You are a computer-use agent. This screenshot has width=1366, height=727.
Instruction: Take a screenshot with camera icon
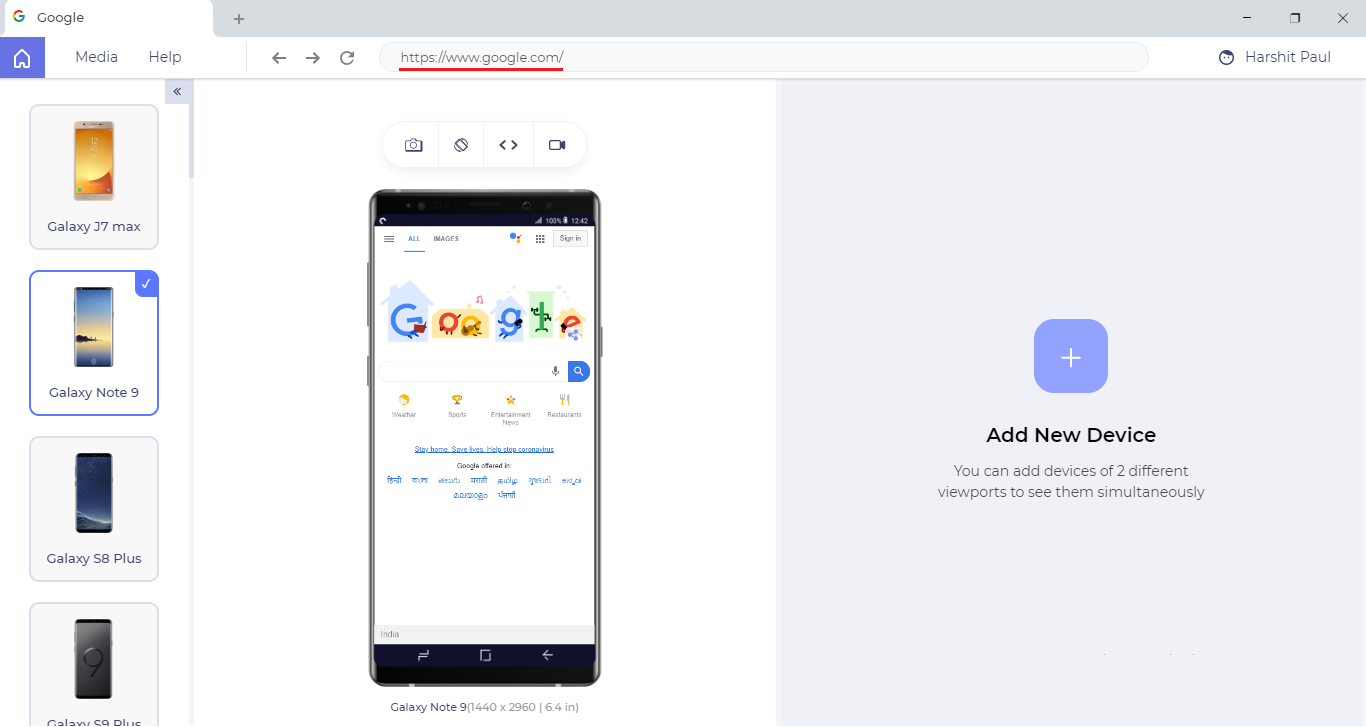tap(413, 145)
